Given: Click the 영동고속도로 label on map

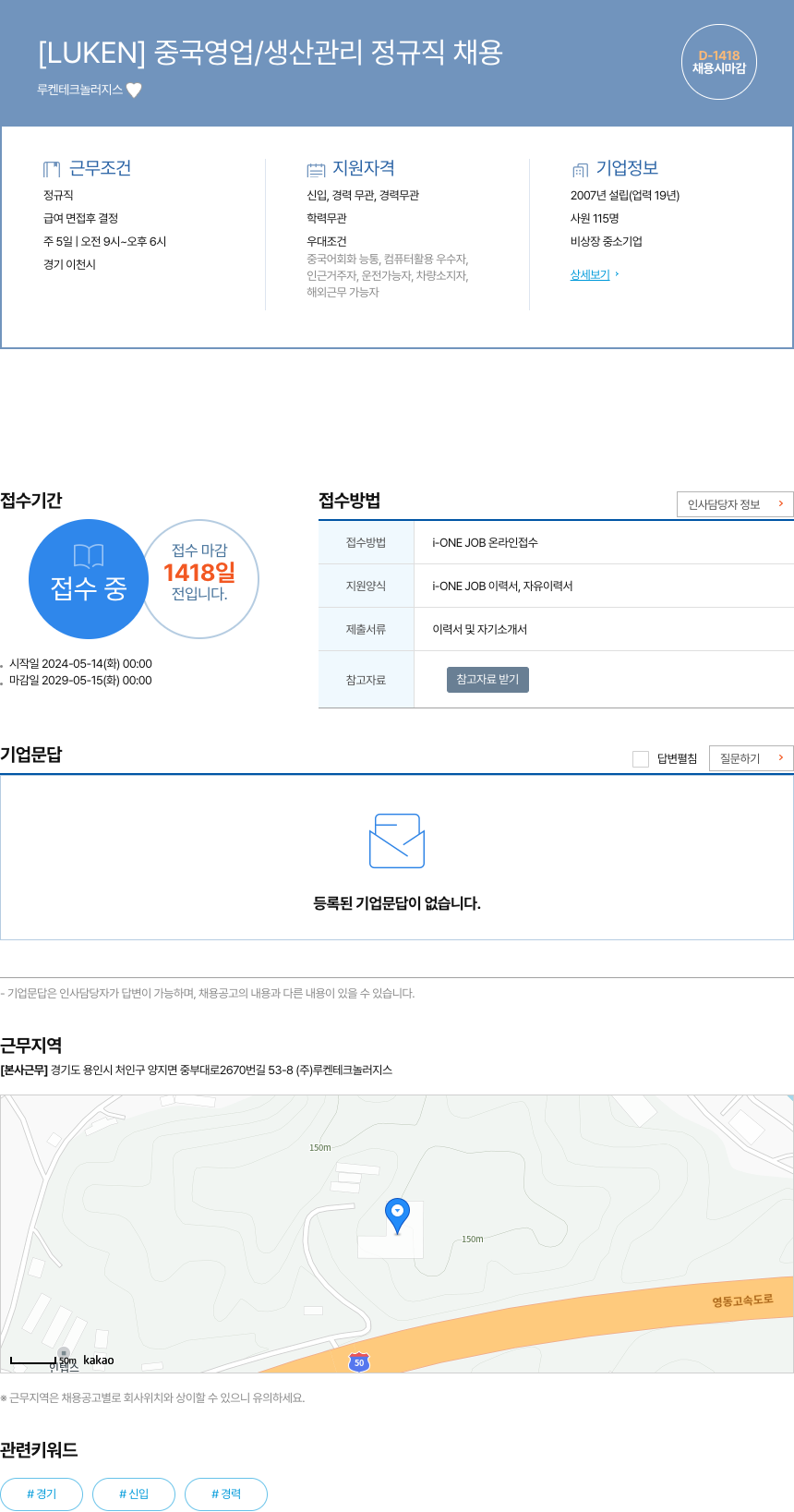Looking at the screenshot, I should [742, 1300].
